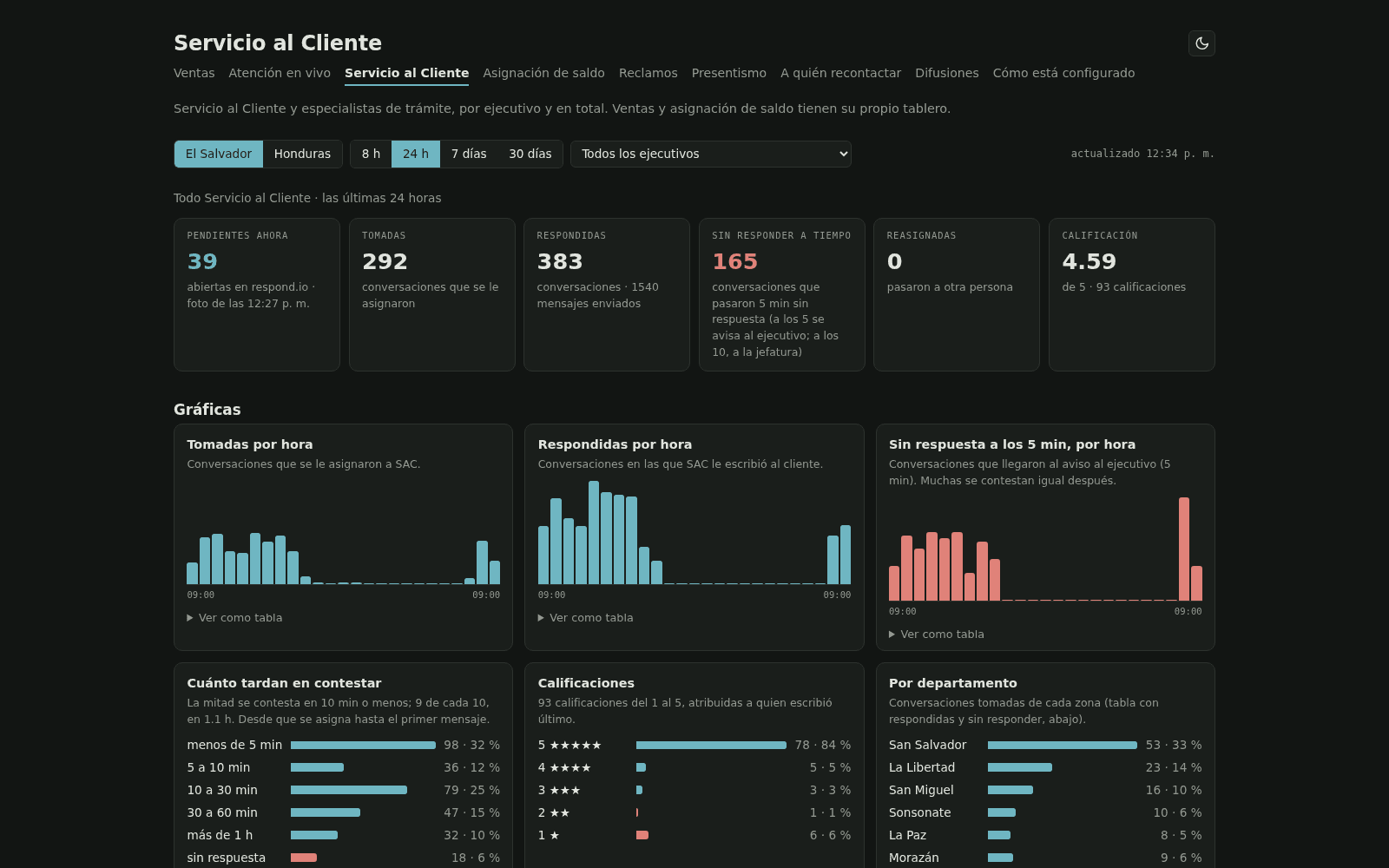This screenshot has width=1389, height=868.
Task: Click the Tomadas value 292
Action: click(385, 261)
